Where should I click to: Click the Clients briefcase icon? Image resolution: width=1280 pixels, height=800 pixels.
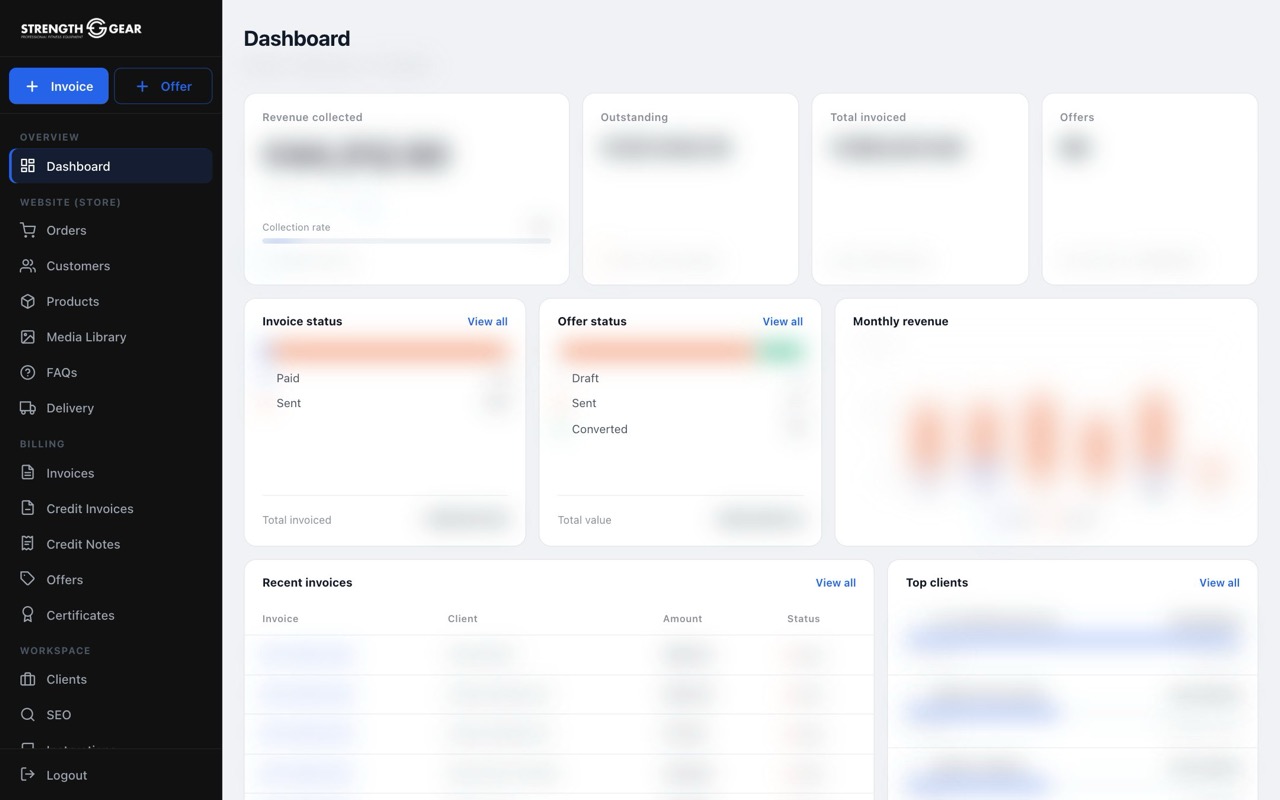pyautogui.click(x=28, y=679)
